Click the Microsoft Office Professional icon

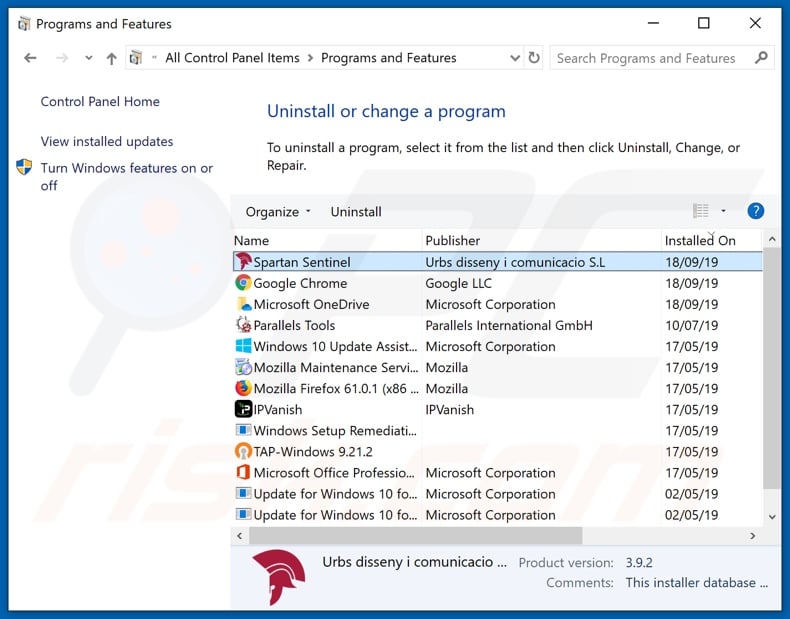[243, 472]
